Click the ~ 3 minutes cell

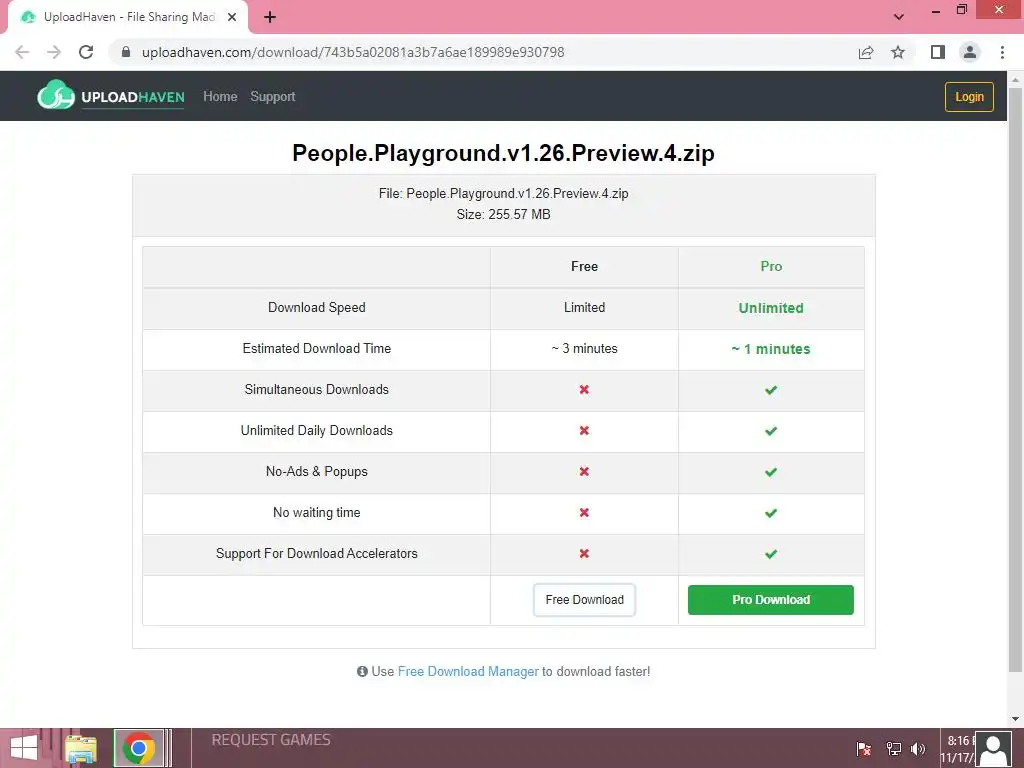[584, 349]
